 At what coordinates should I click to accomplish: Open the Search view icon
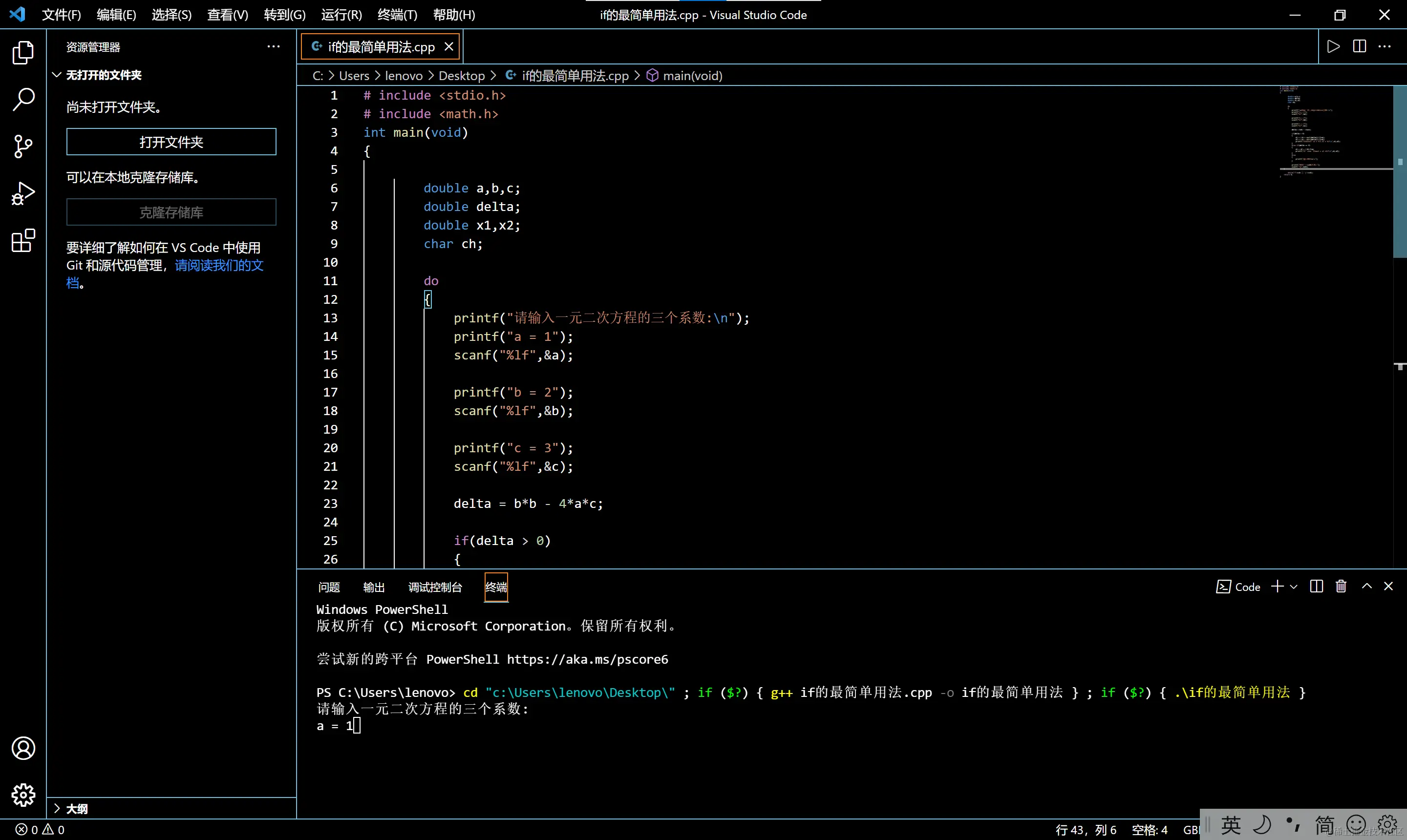pyautogui.click(x=23, y=100)
